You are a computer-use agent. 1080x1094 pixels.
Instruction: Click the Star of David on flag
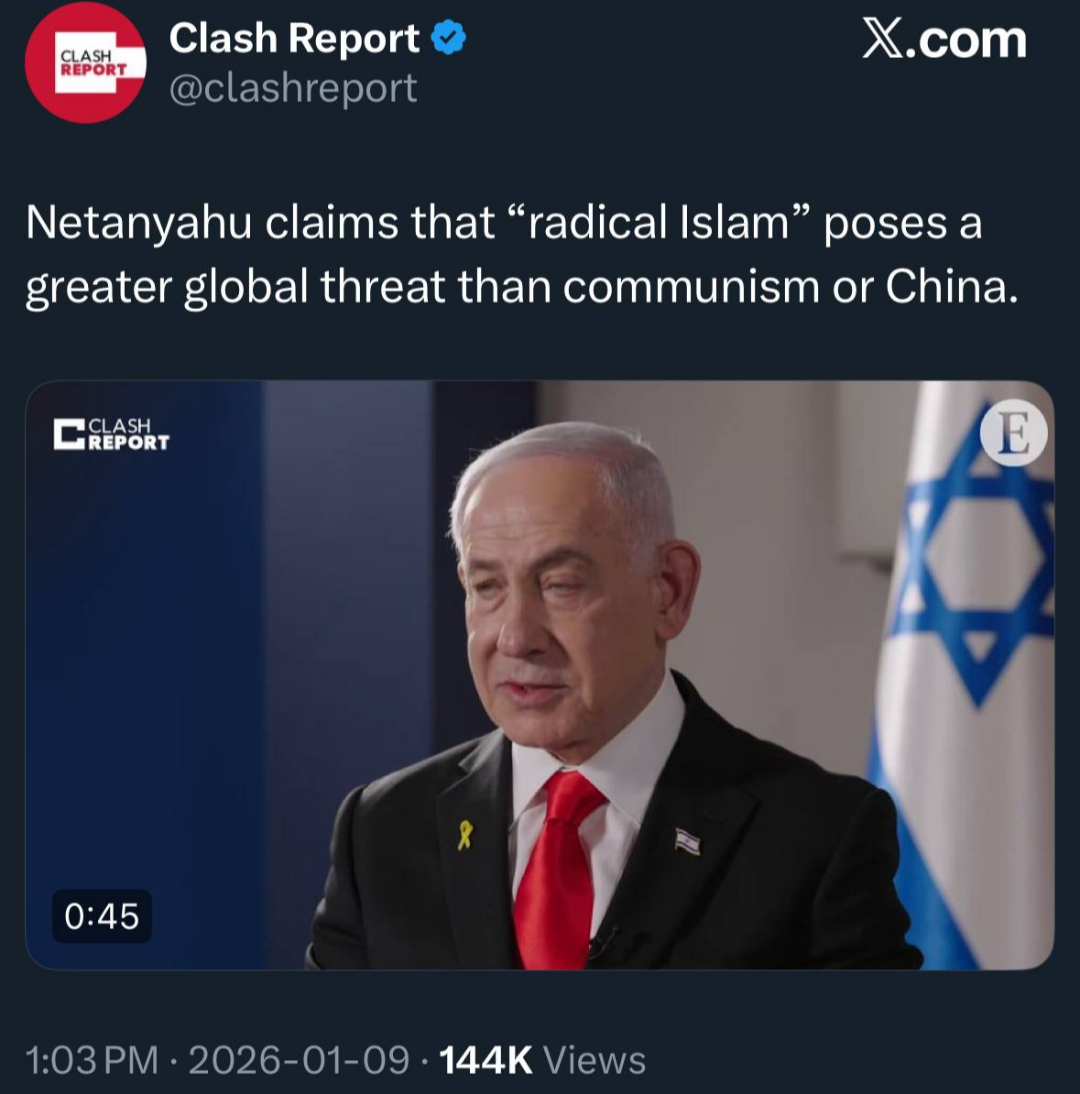point(977,555)
